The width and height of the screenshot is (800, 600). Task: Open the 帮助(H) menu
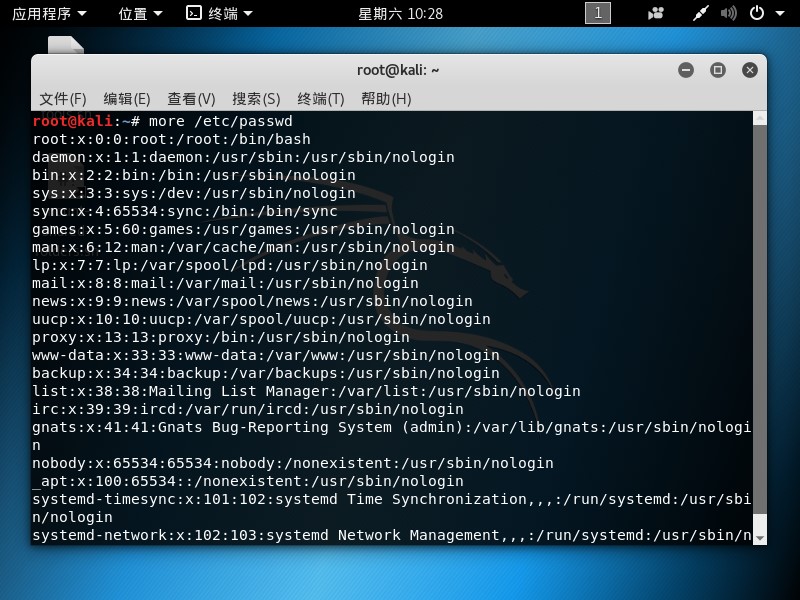click(x=386, y=98)
